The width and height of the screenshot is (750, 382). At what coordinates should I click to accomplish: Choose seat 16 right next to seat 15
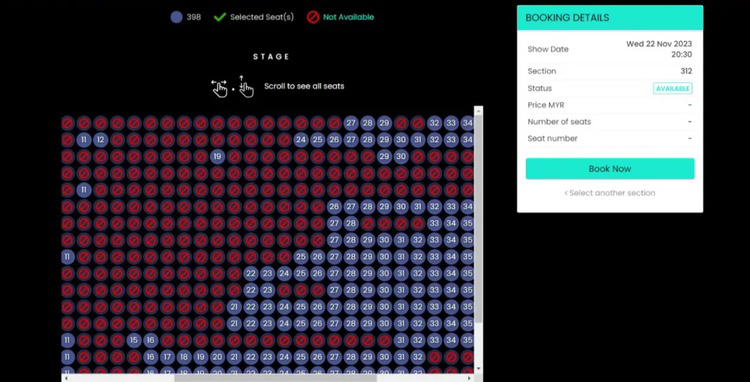pyautogui.click(x=151, y=340)
